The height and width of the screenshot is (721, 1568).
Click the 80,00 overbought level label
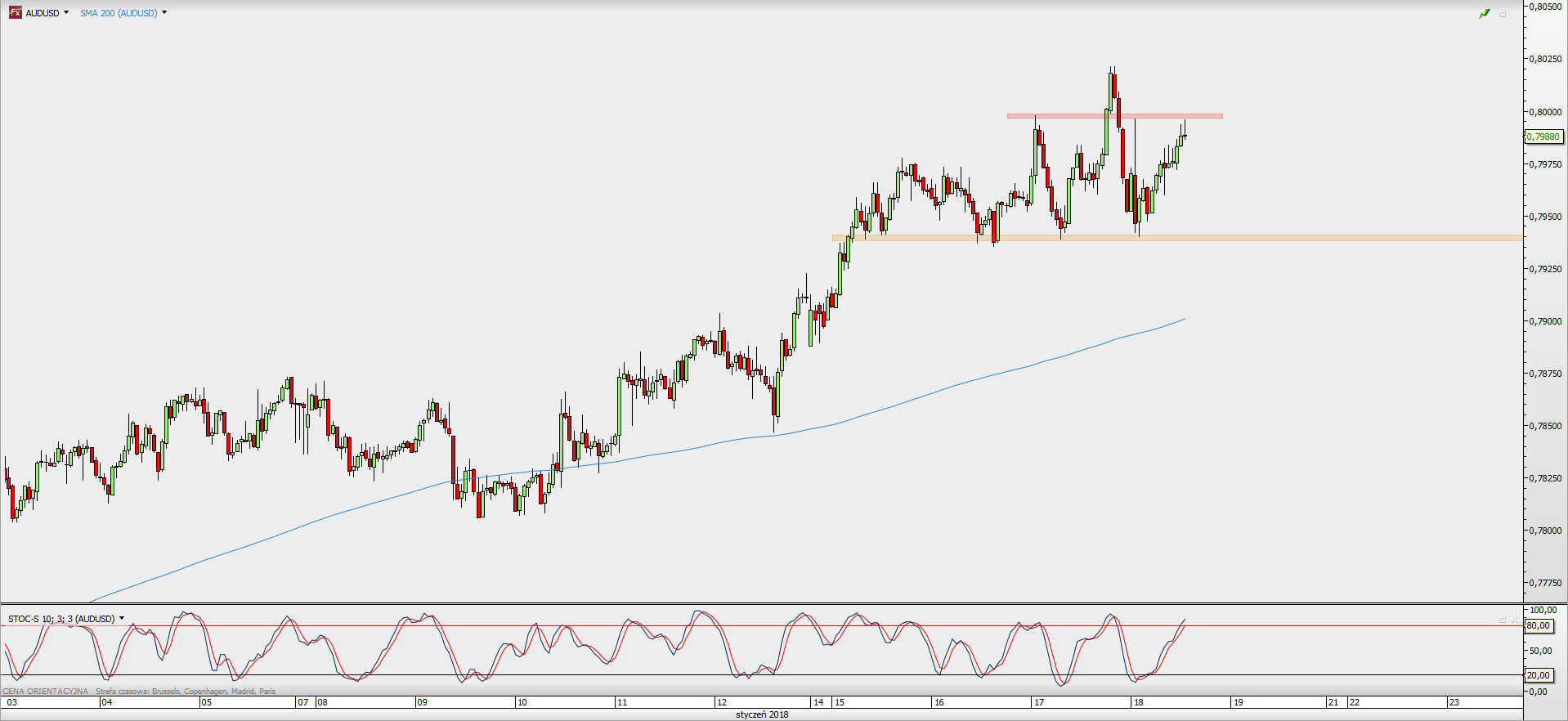tap(1539, 625)
